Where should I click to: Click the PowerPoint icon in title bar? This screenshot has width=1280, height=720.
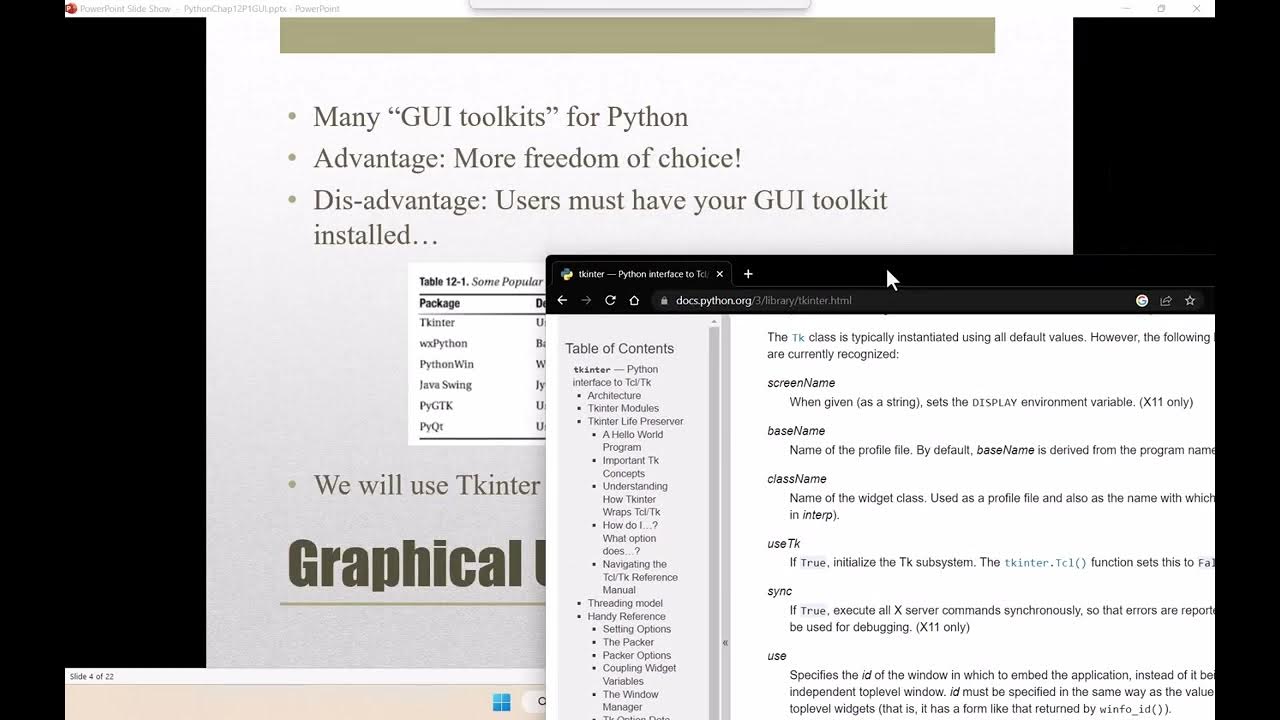click(71, 8)
